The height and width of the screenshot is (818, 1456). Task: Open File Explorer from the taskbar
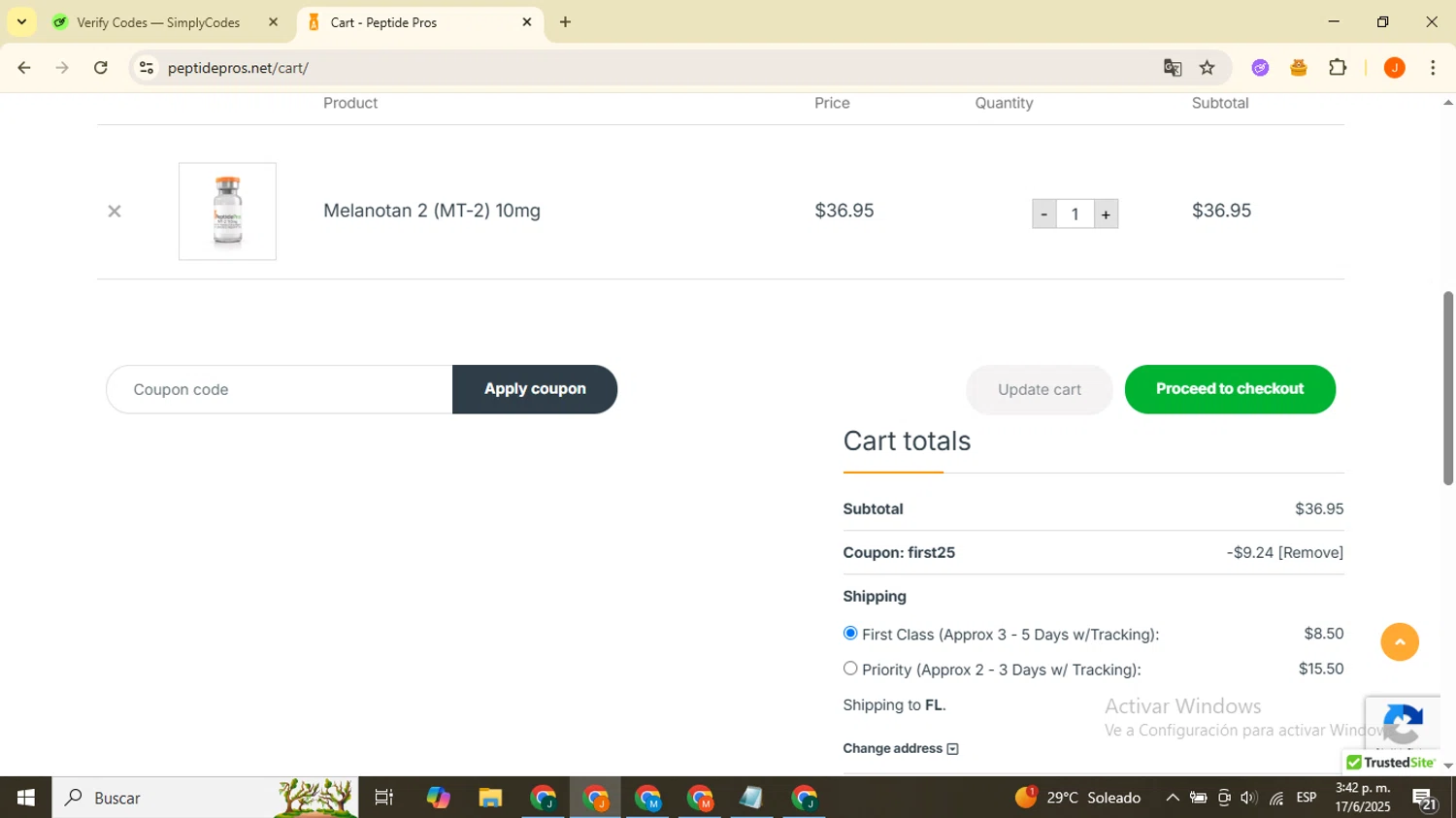click(490, 798)
